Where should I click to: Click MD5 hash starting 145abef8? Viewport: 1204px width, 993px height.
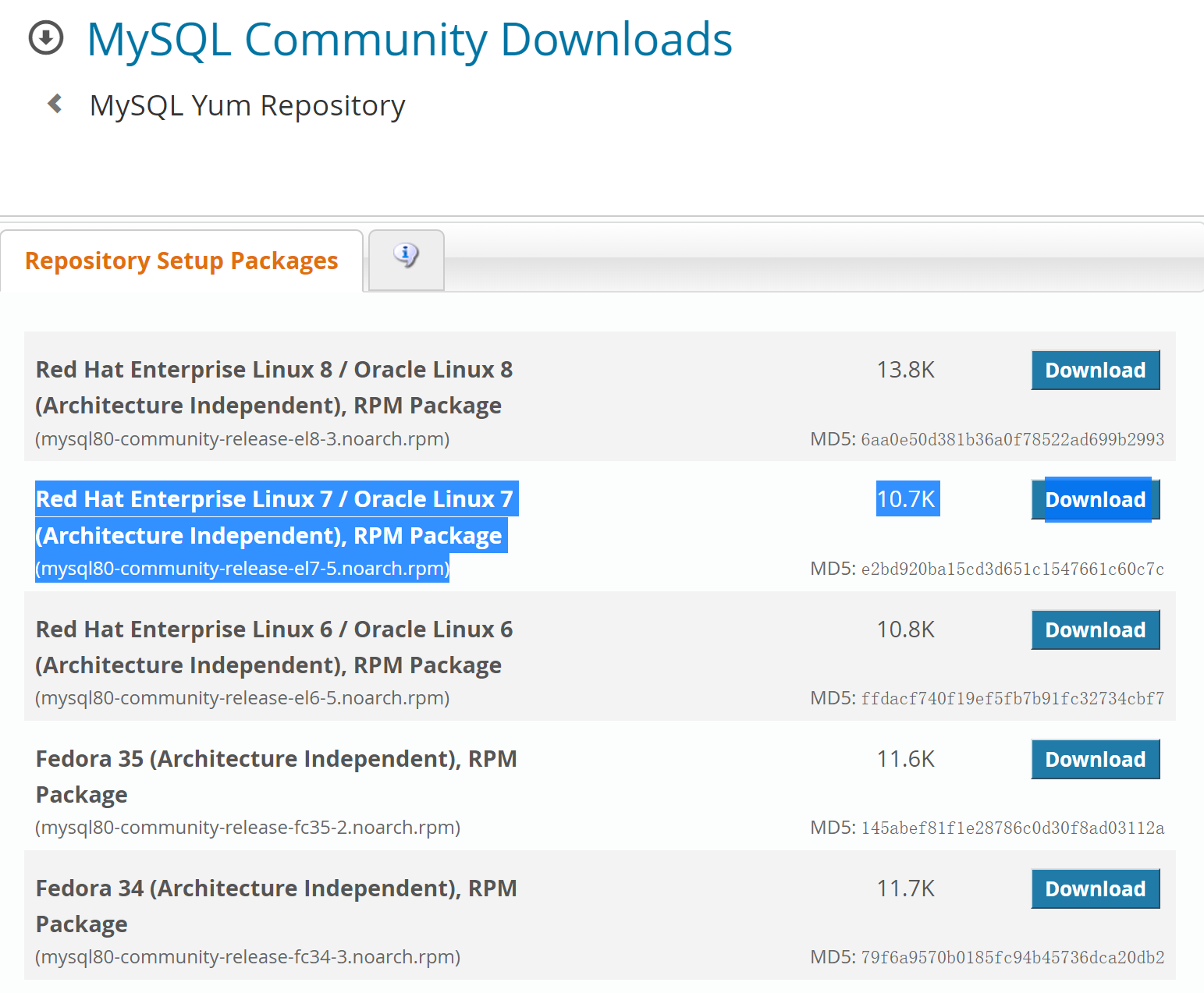click(1013, 828)
